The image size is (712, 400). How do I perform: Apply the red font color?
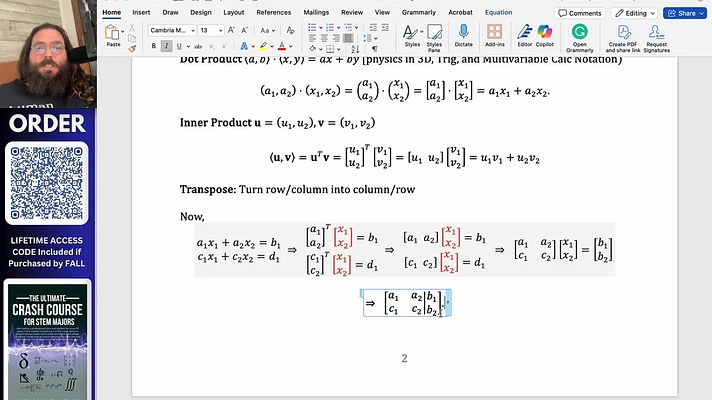(282, 46)
